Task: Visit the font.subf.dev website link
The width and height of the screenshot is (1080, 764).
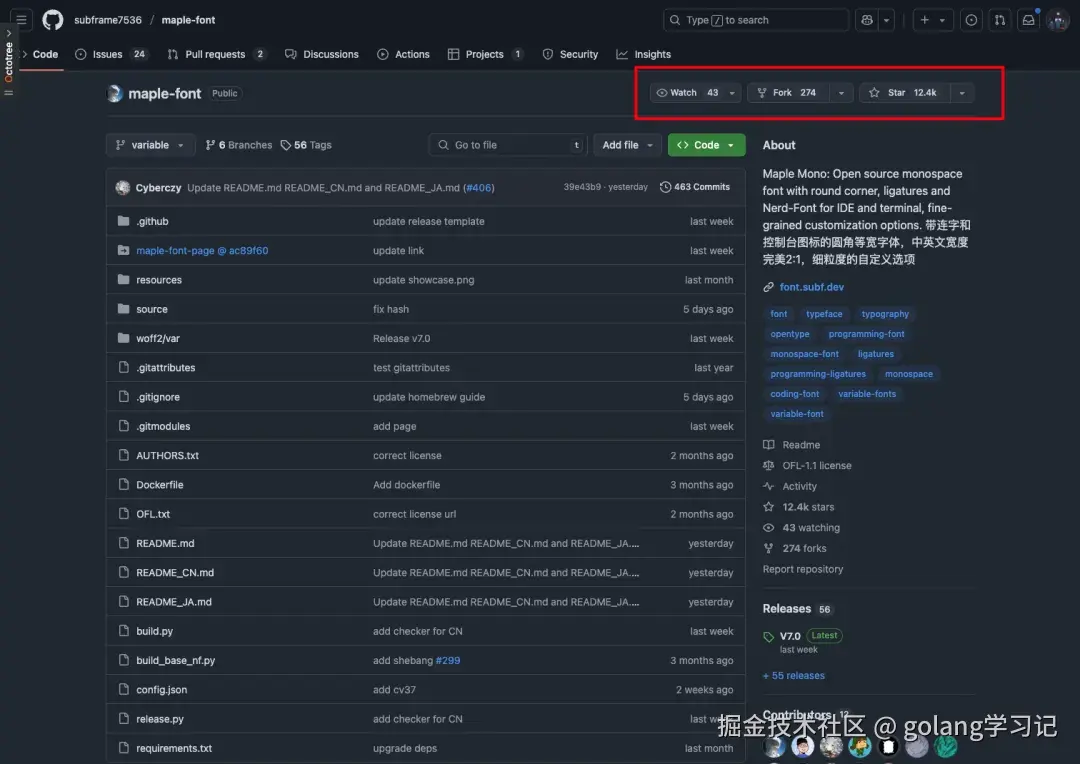Action: coord(811,287)
